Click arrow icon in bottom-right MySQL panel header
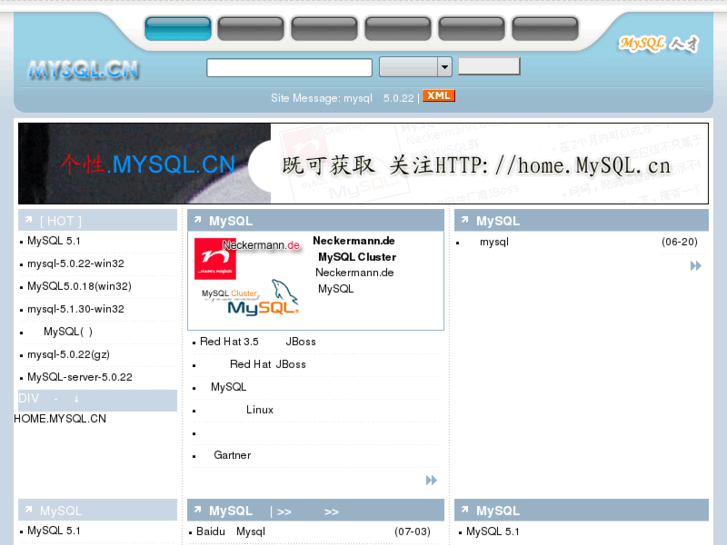This screenshot has height=545, width=727. tap(465, 510)
